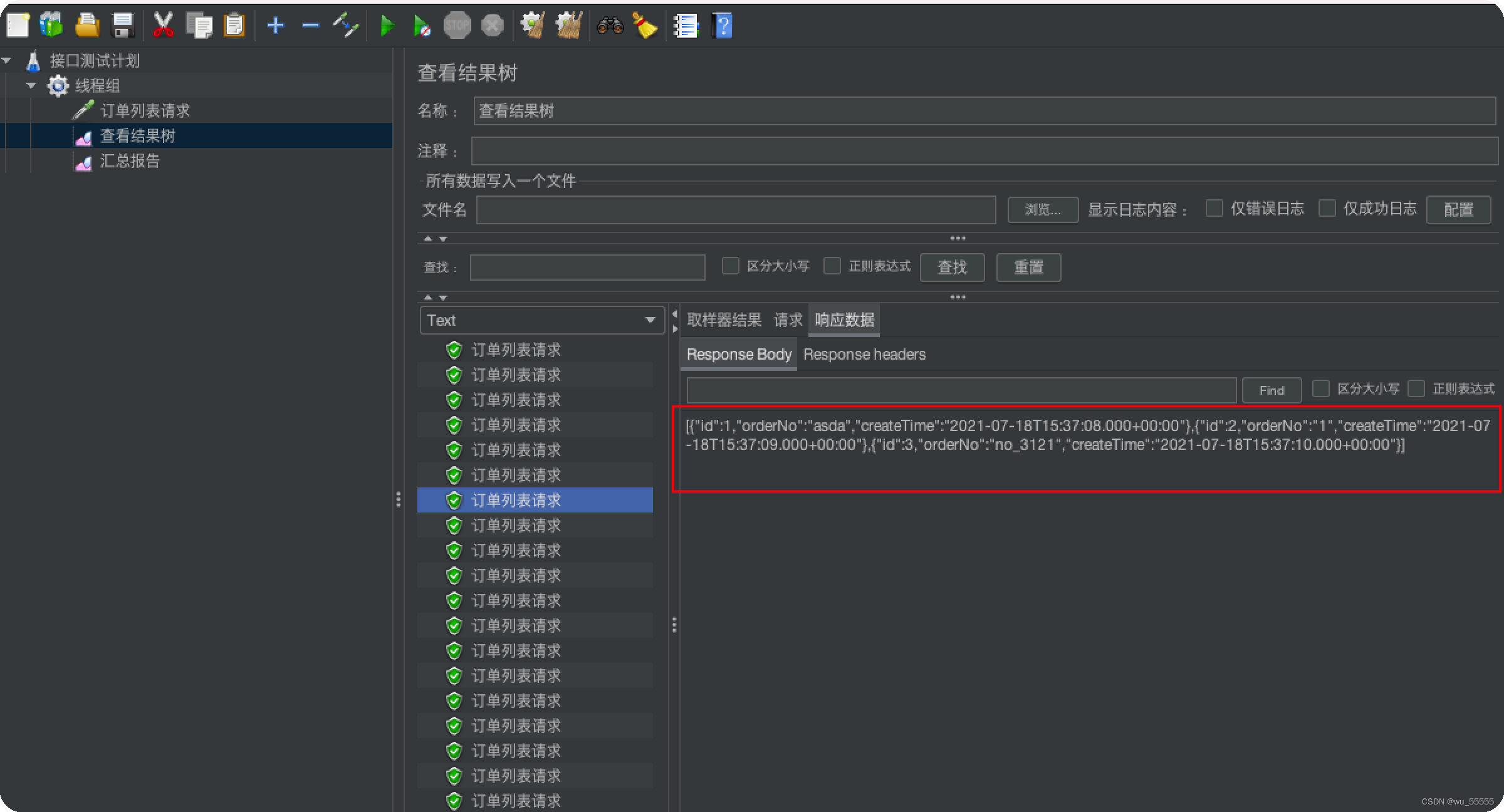Enable 仅错误日志 checkbox

[x=1214, y=208]
